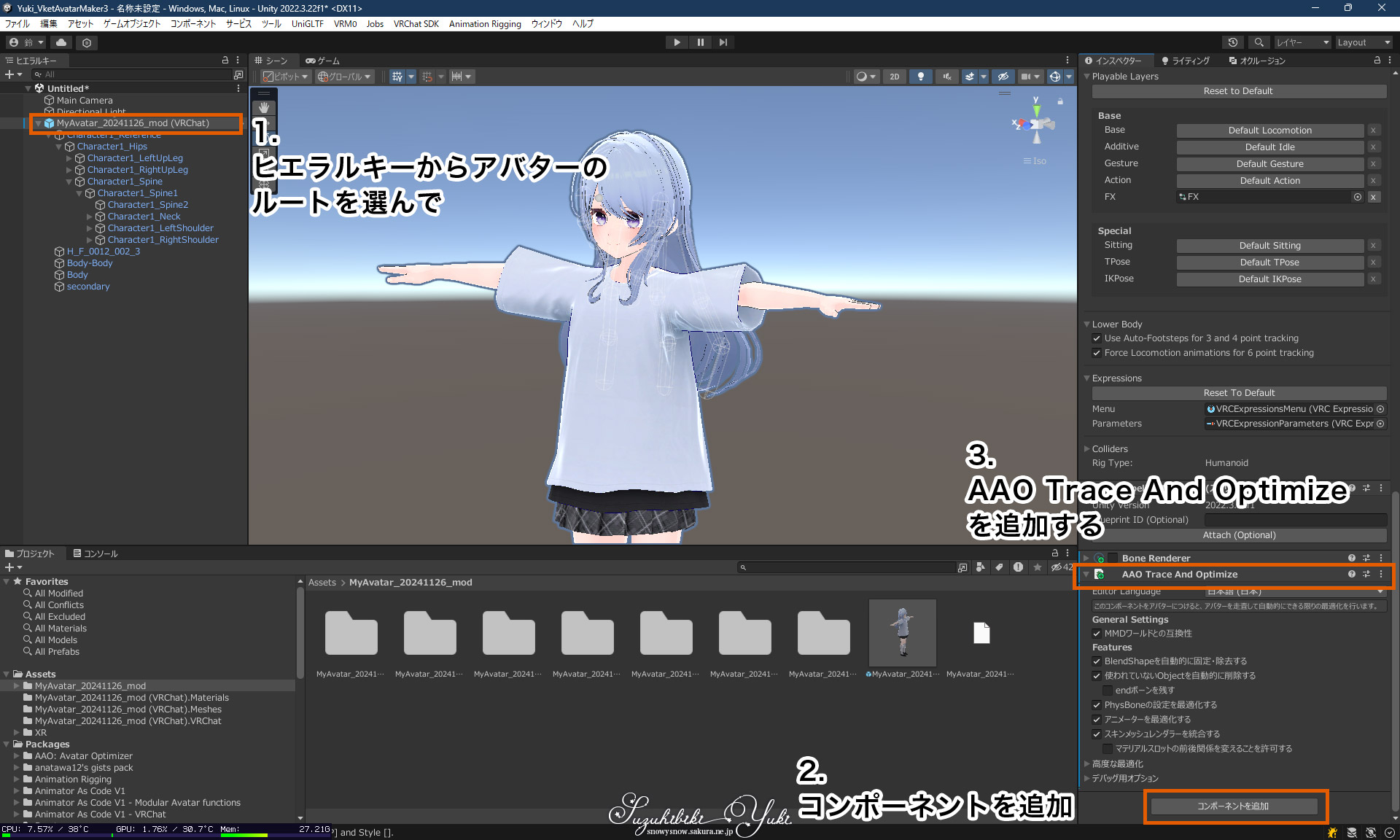
Task: Open Bone Renderer preset settings icon
Action: tap(1366, 559)
